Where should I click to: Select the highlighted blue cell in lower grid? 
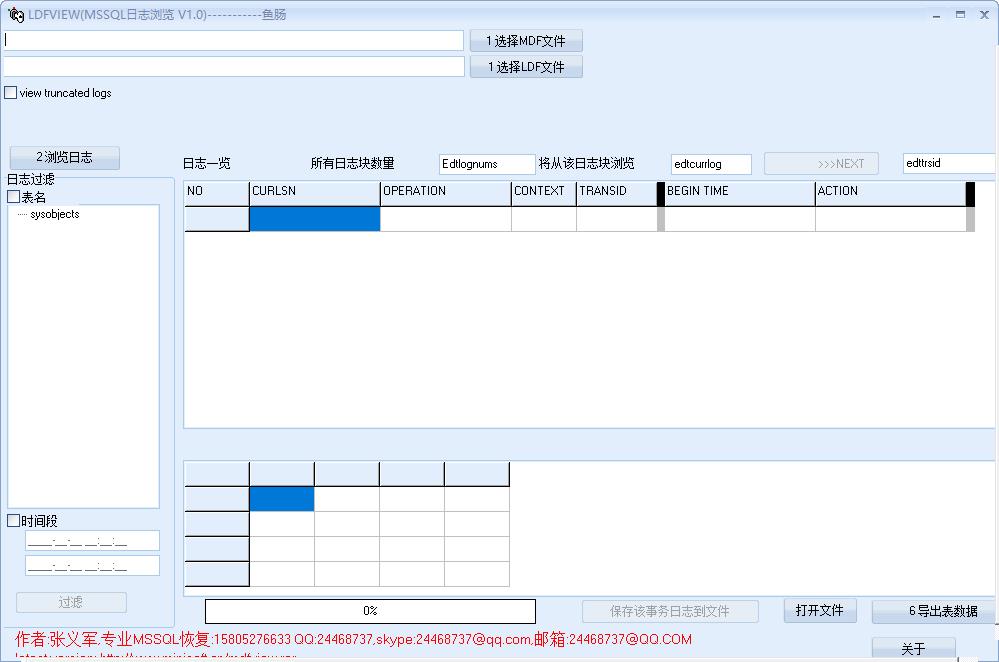pyautogui.click(x=282, y=499)
